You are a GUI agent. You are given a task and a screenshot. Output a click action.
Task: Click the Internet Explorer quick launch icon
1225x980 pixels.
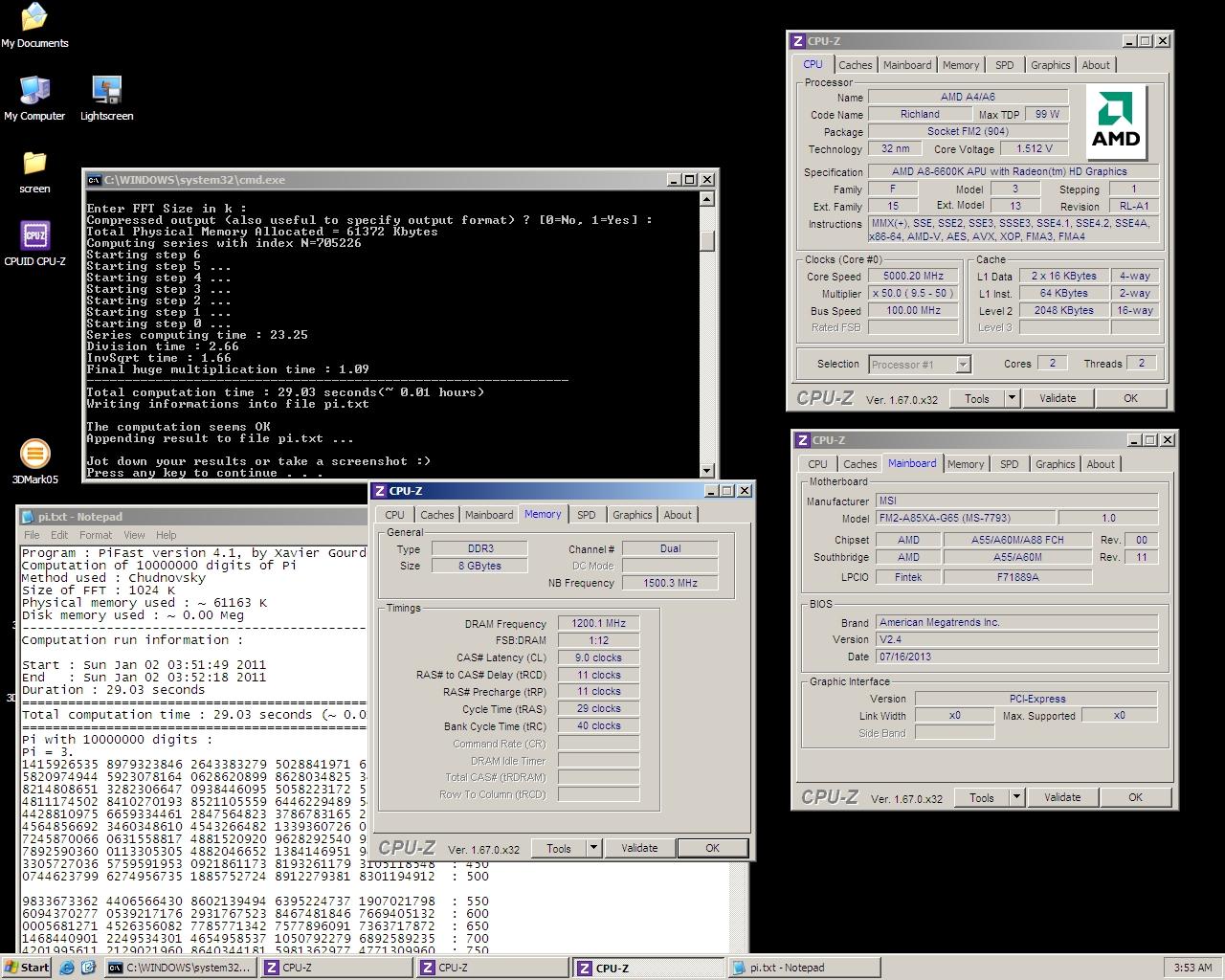pyautogui.click(x=66, y=968)
